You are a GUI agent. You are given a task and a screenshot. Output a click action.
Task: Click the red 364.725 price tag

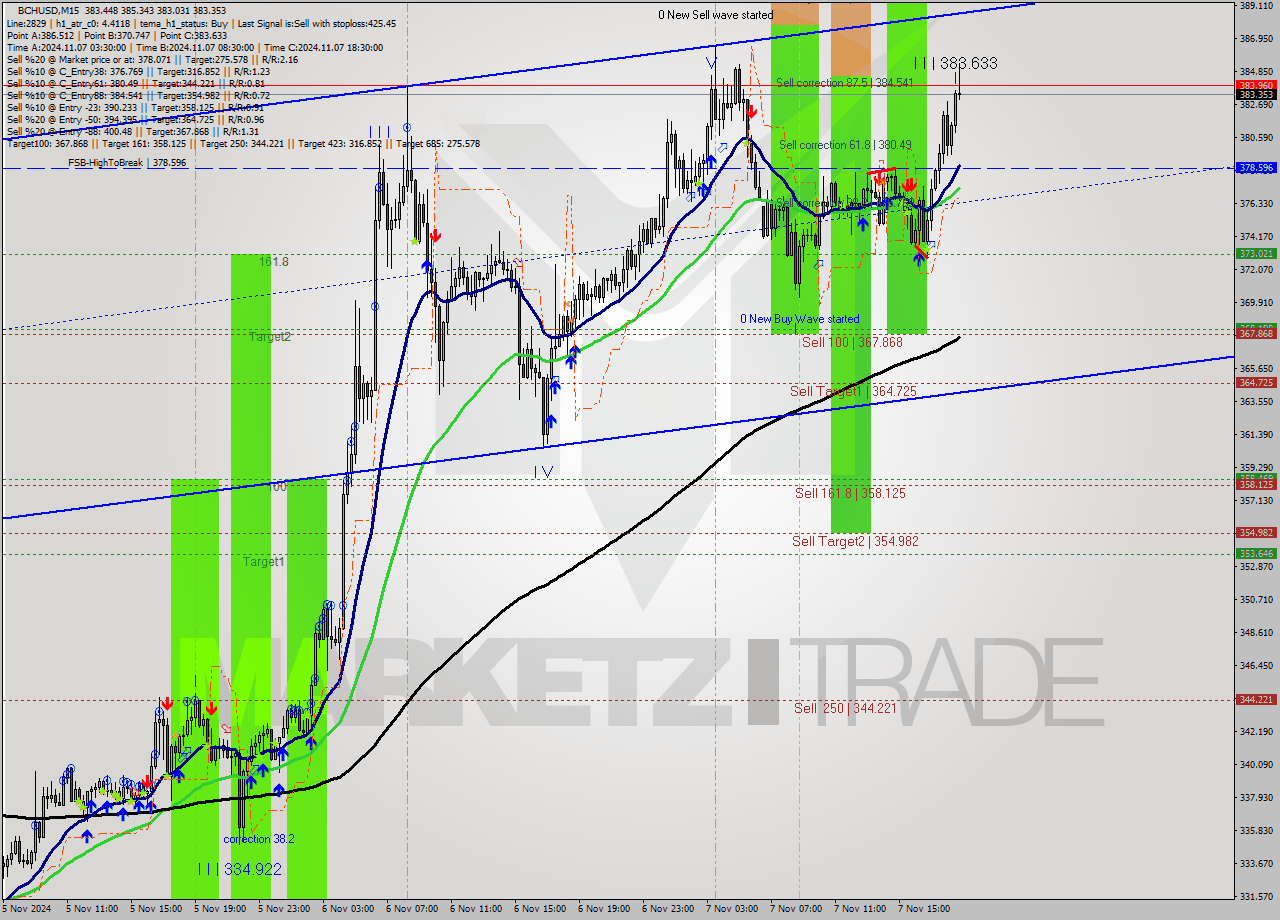tap(1256, 383)
